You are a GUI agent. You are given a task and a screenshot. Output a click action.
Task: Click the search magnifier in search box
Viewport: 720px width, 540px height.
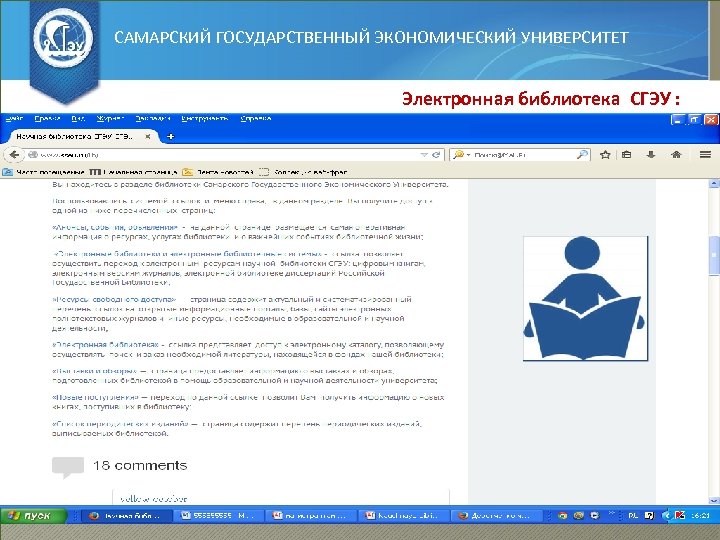(582, 155)
